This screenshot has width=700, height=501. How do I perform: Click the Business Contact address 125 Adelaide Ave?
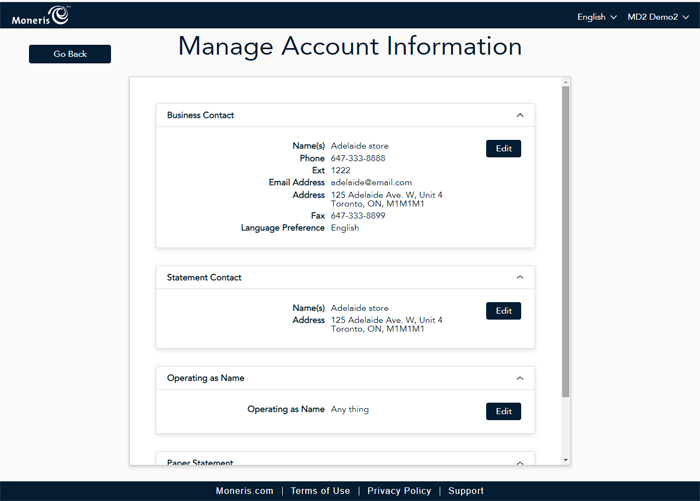pos(386,199)
